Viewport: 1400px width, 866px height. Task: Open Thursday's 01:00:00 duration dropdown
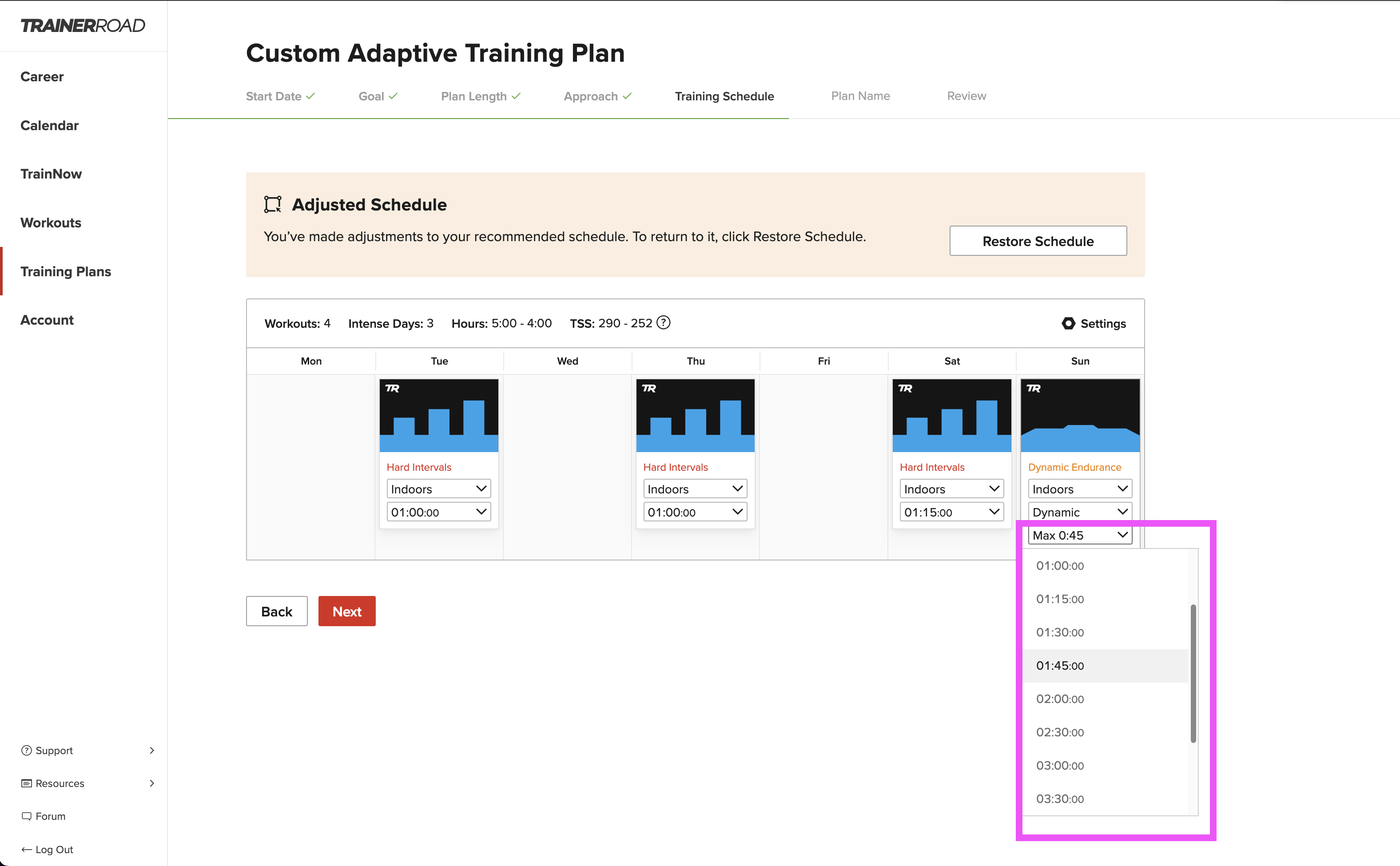pyautogui.click(x=696, y=512)
